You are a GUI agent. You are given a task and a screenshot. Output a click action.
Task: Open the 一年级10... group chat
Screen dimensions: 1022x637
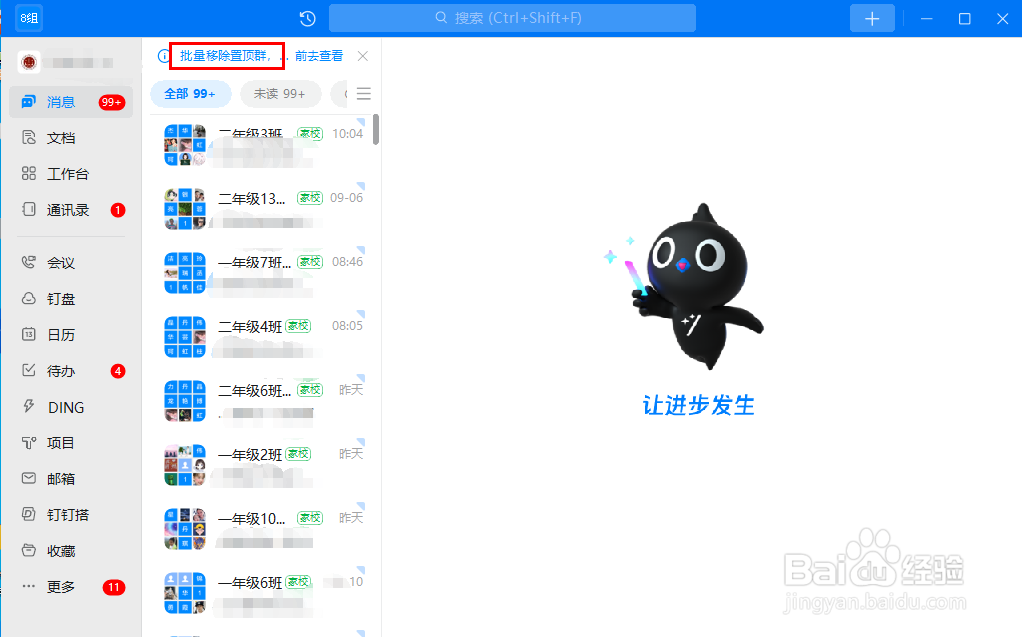click(262, 529)
